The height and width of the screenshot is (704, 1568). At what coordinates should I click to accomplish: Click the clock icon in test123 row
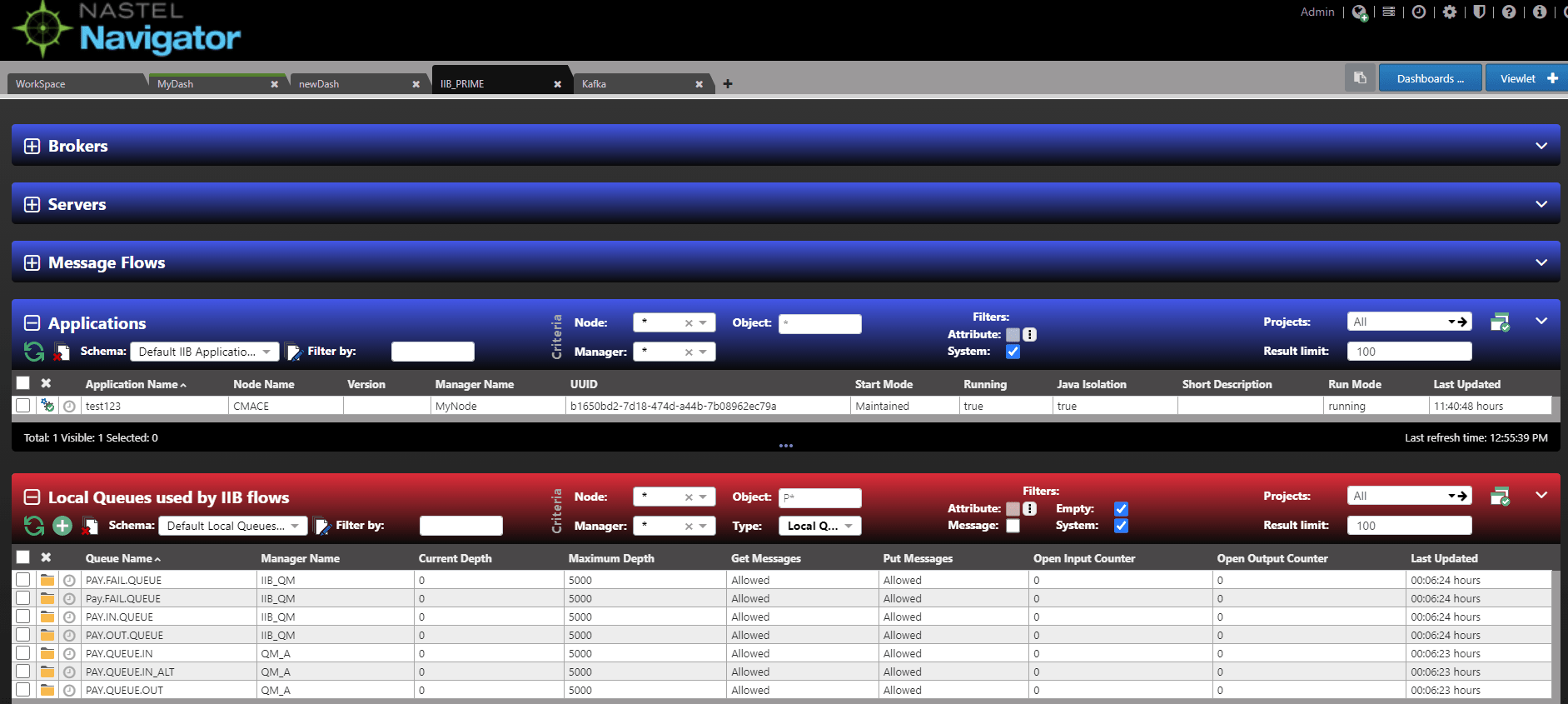click(x=69, y=407)
